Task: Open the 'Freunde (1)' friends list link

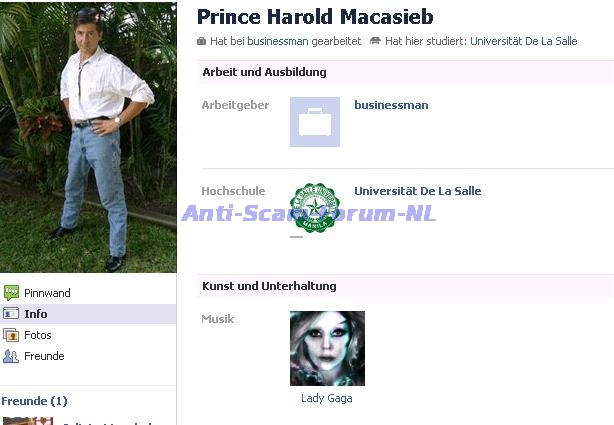Action: [34, 401]
